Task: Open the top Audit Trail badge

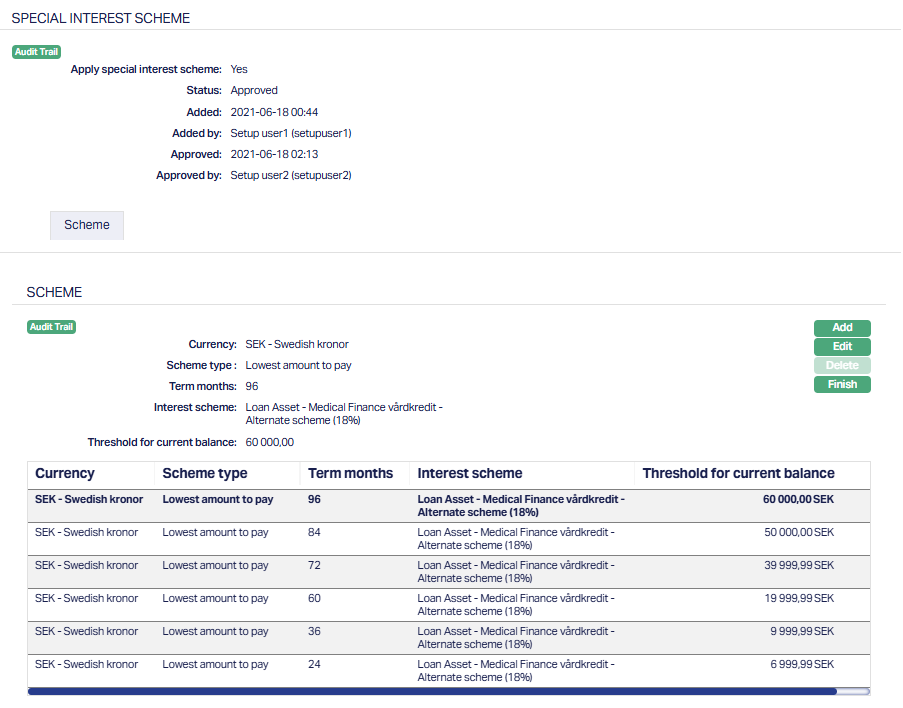Action: (37, 51)
